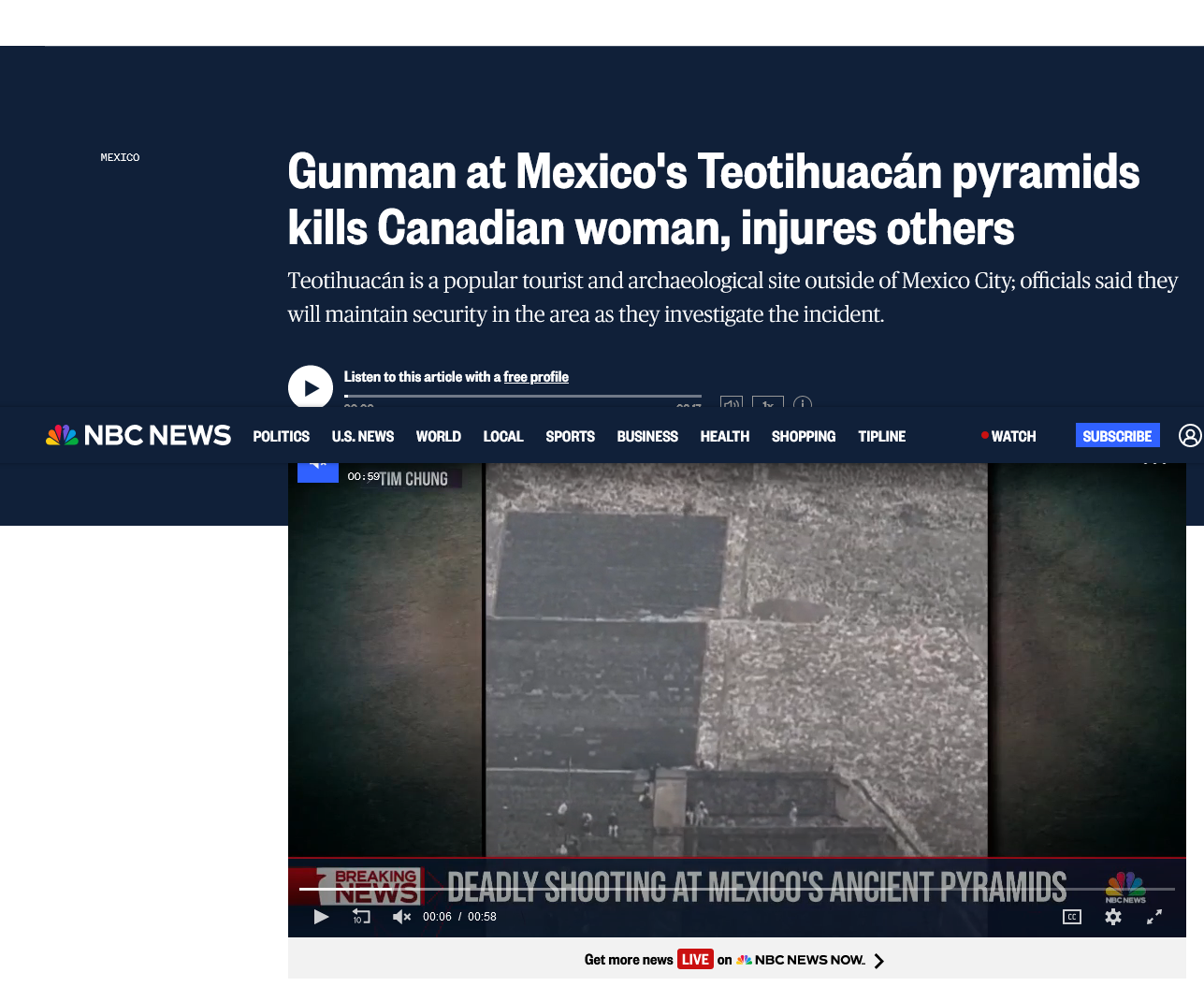
Task: Seek within the article audio progress bar
Action: point(523,397)
